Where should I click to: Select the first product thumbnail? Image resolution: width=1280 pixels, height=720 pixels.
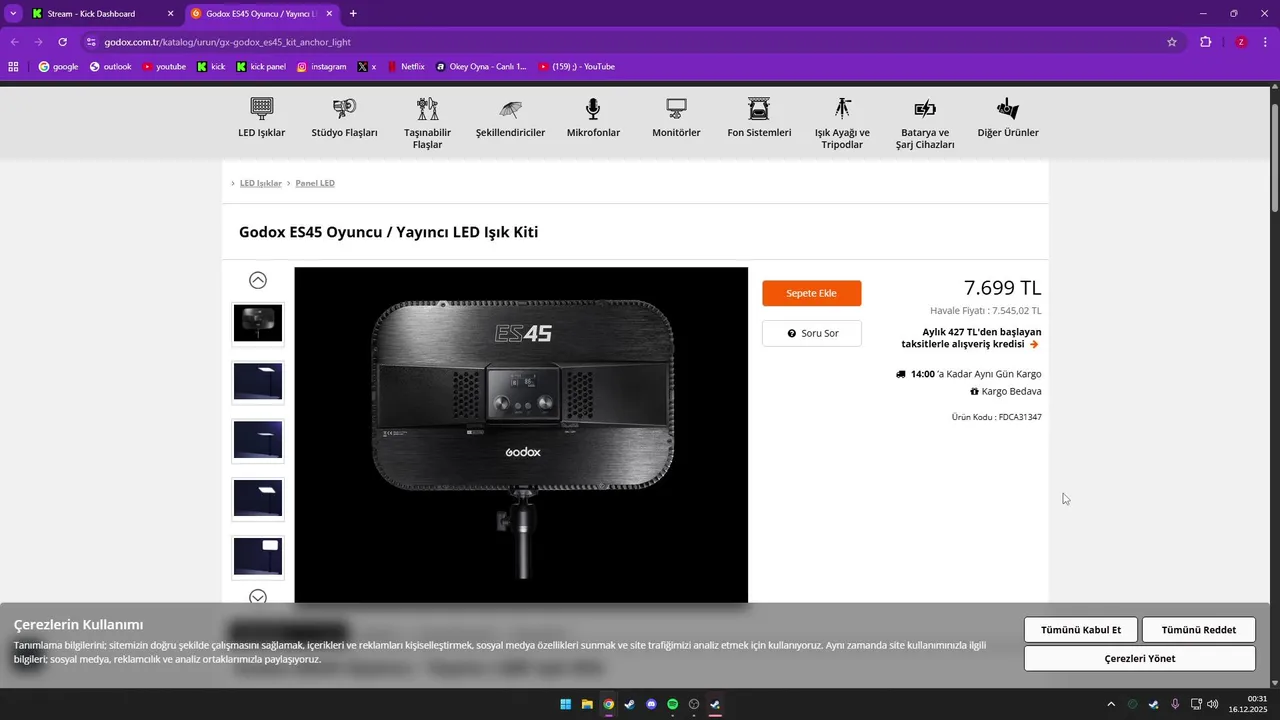258,323
